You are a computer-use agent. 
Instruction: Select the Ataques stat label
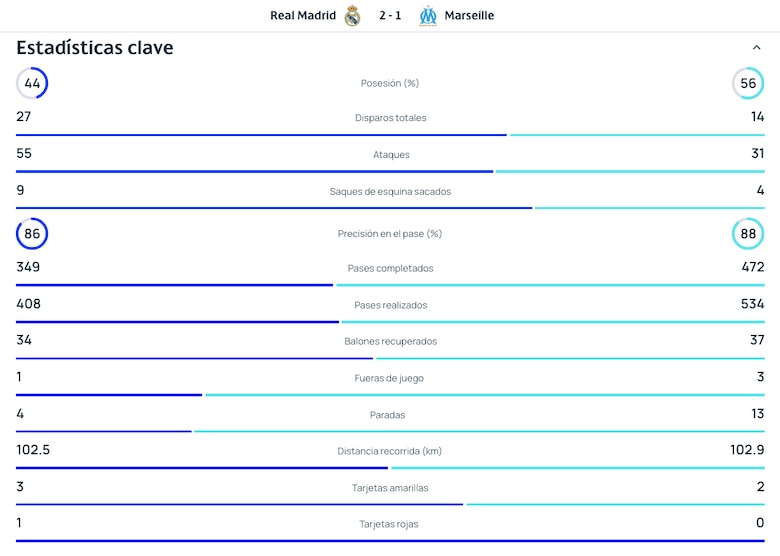tap(390, 154)
